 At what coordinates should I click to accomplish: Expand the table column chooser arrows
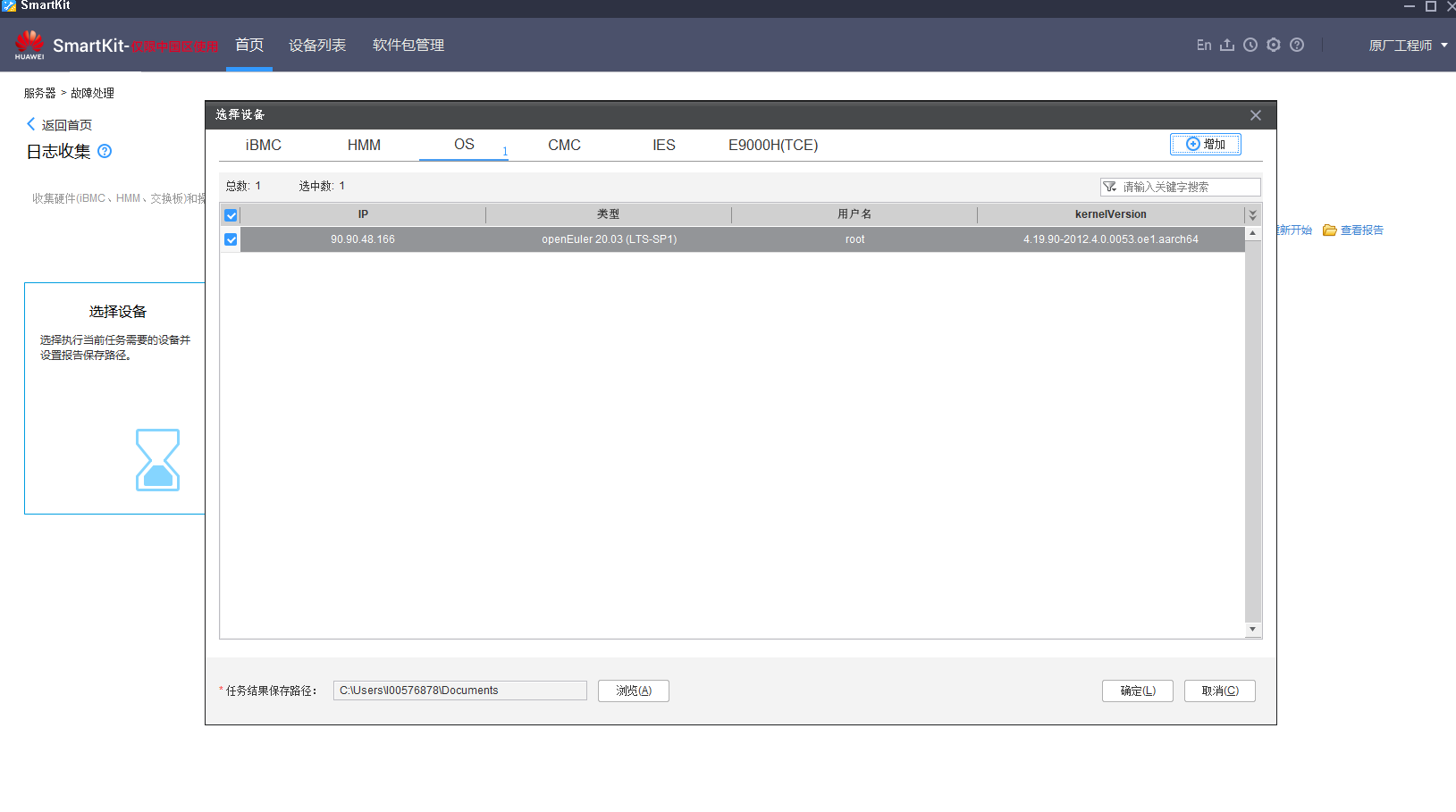click(1252, 214)
